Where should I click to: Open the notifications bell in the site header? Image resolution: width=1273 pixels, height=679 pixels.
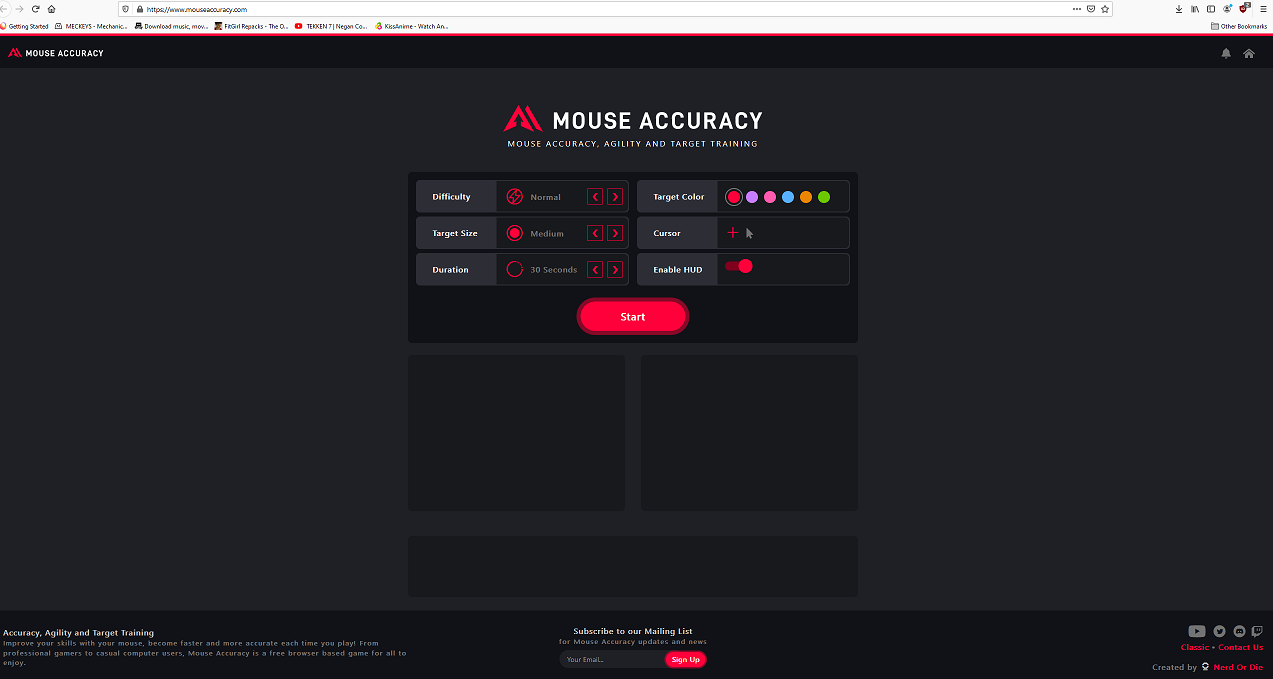pos(1226,53)
